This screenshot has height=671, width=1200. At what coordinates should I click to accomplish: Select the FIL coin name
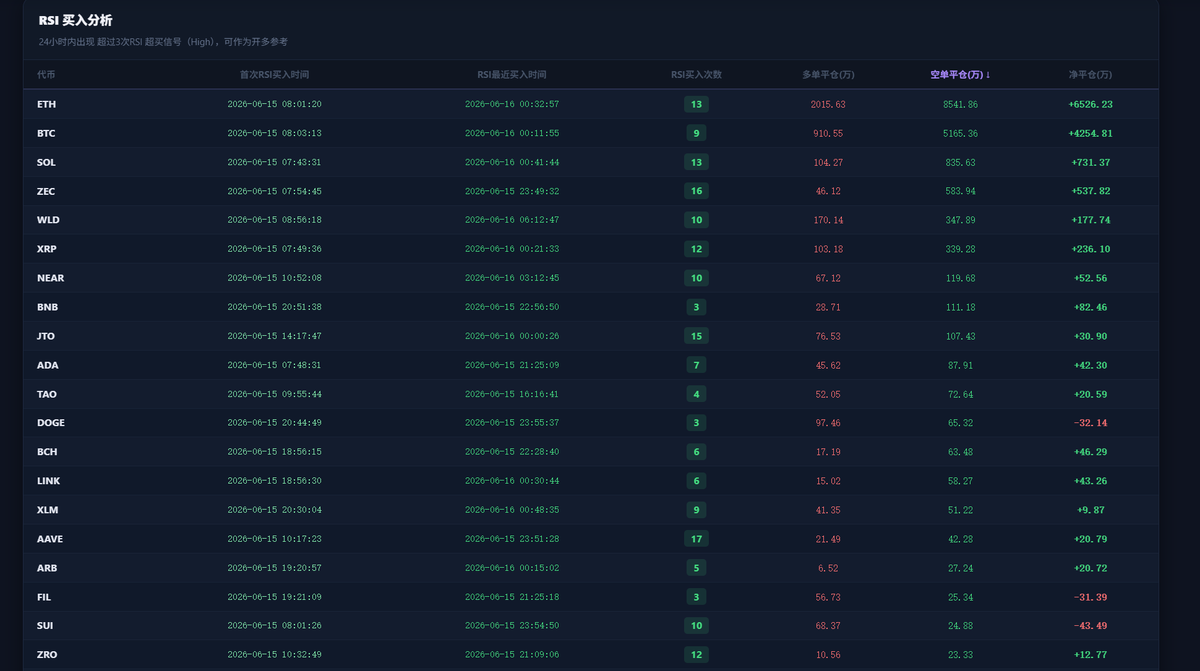coord(45,597)
